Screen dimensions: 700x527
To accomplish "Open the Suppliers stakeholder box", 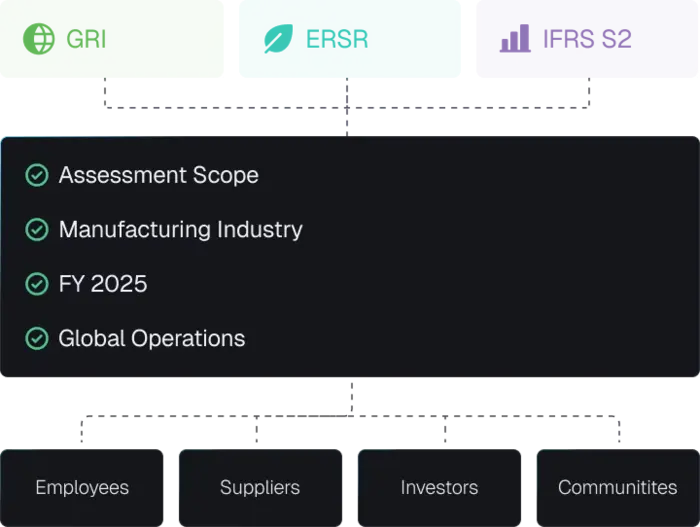I will (260, 488).
